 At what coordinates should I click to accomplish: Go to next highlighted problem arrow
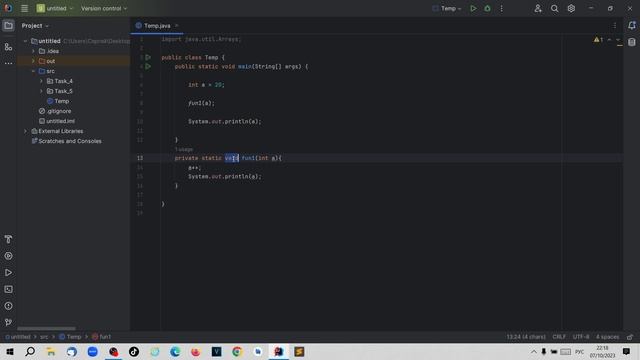click(618, 40)
